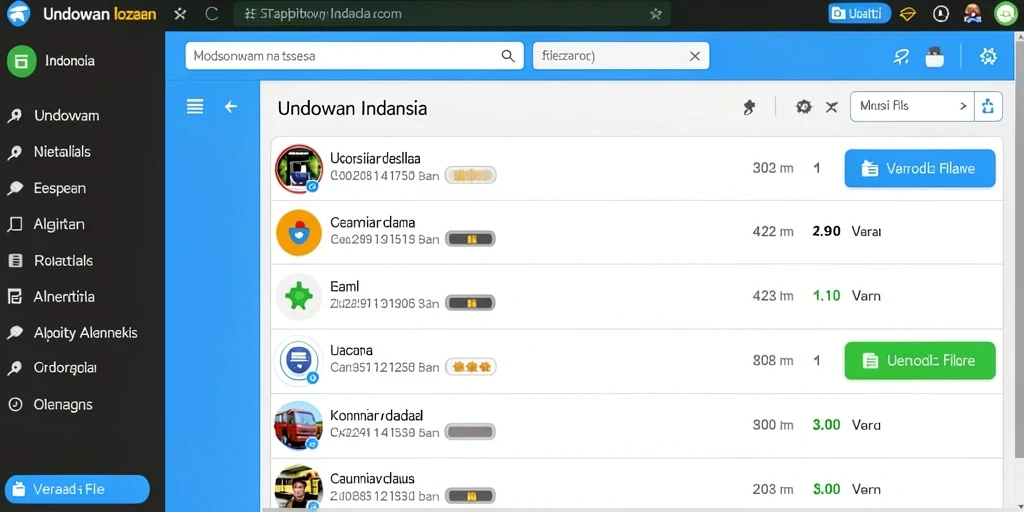
Task: Click Vera link in Konnar dadaal row
Action: click(x=867, y=424)
